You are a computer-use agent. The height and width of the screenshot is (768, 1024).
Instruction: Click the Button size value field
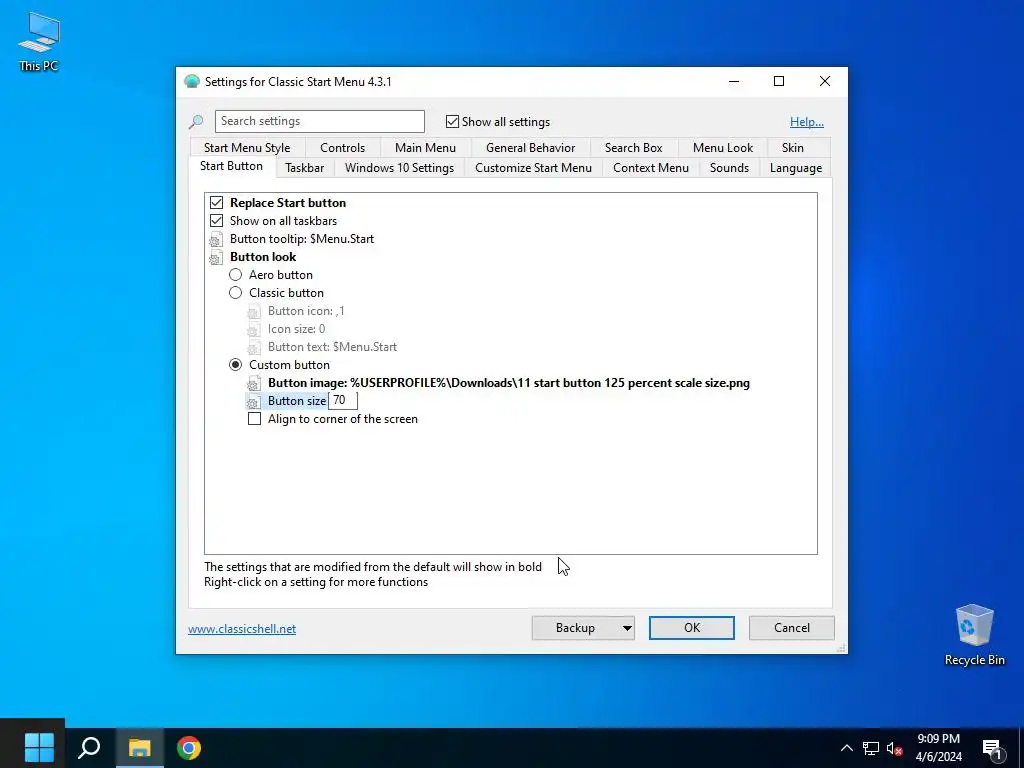click(x=343, y=401)
